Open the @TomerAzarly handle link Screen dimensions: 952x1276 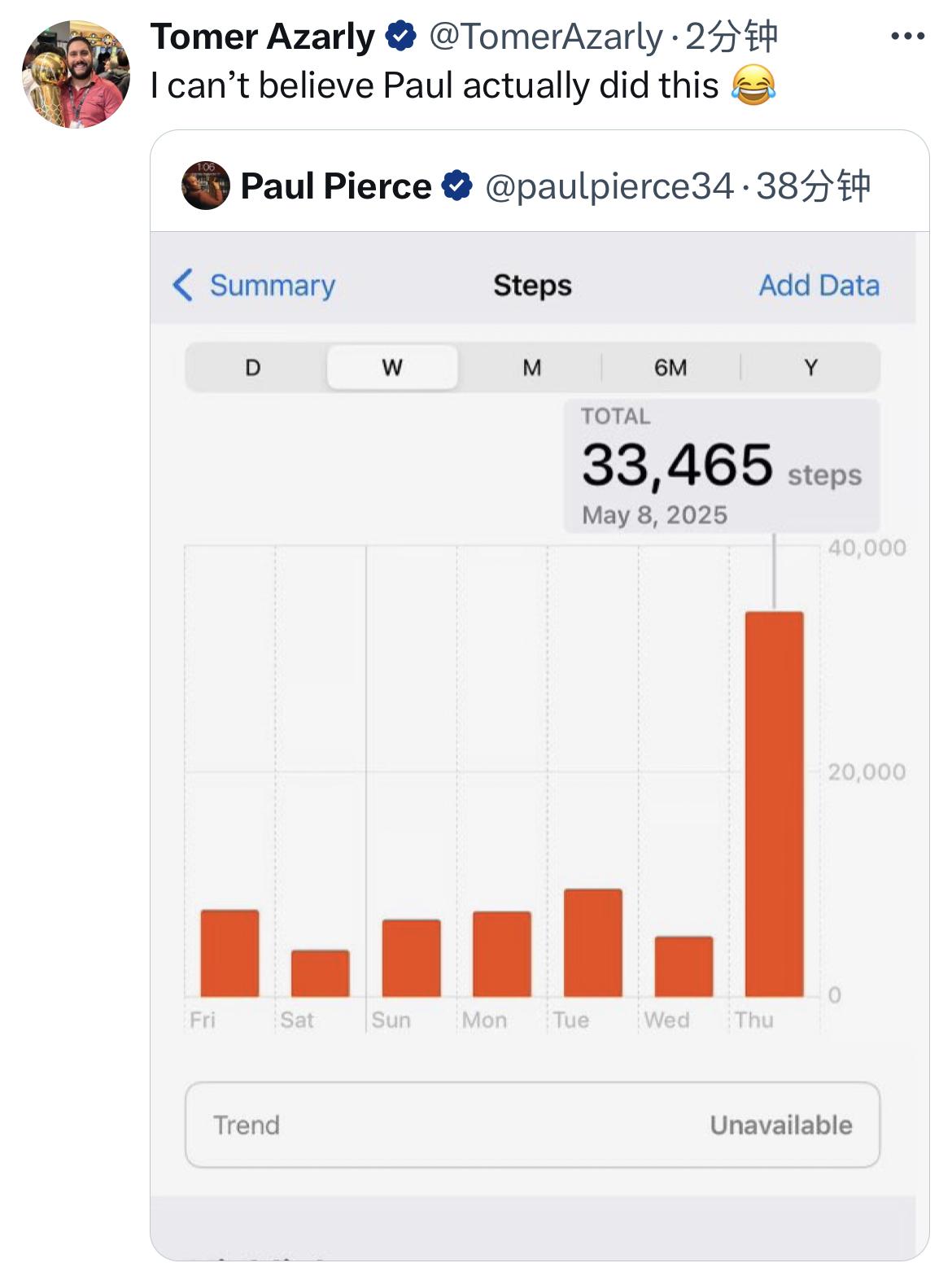tap(545, 37)
